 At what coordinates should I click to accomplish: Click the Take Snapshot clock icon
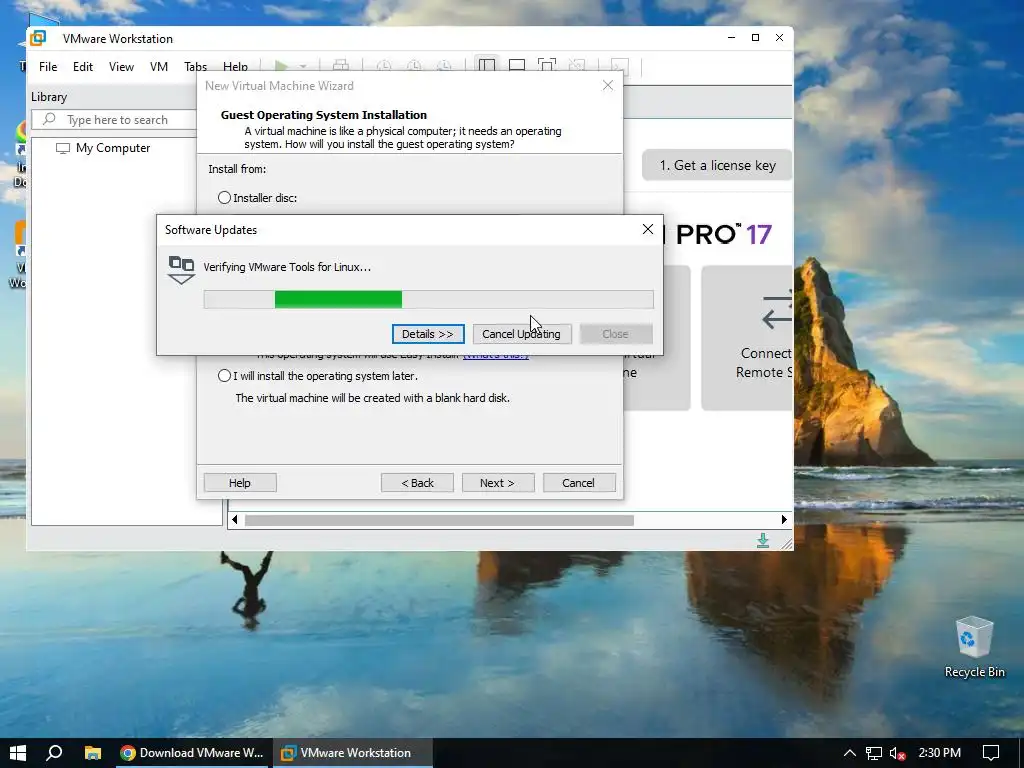384,65
